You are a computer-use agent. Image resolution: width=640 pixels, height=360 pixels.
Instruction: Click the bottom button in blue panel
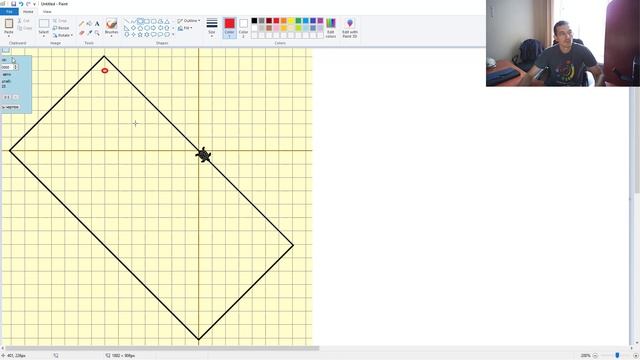coord(10,107)
